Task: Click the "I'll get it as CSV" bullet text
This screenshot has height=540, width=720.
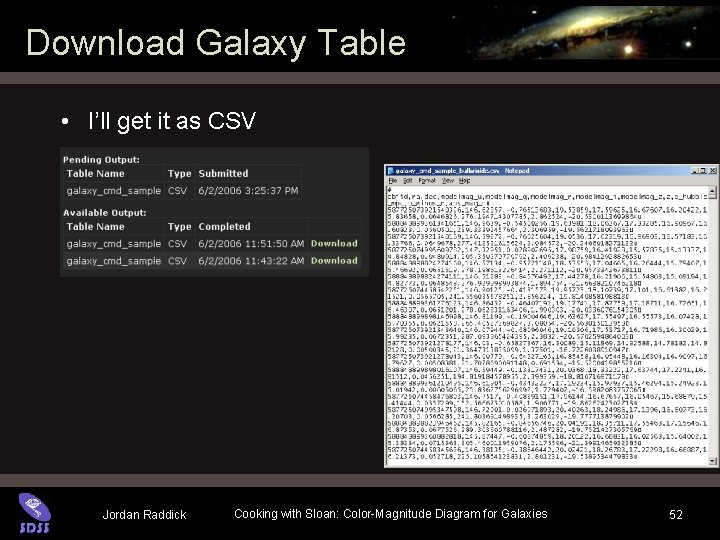Action: coord(172,122)
